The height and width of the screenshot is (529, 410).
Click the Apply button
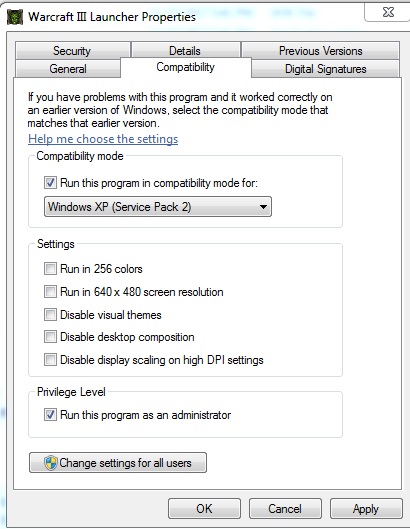[366, 508]
